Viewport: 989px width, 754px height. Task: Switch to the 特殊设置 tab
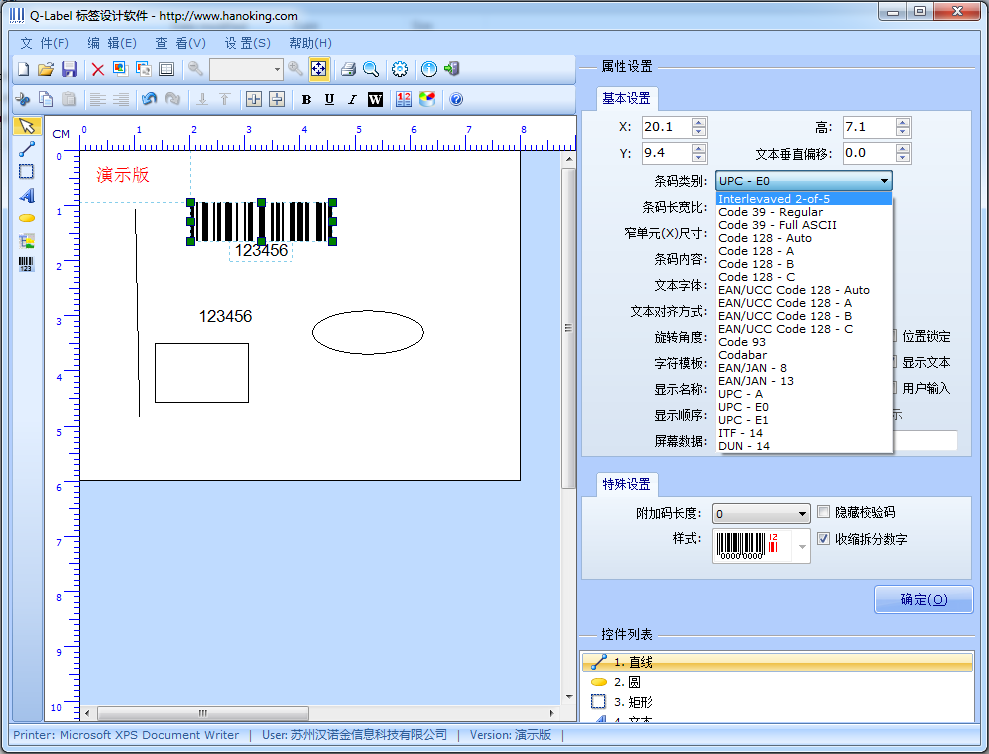(x=626, y=484)
